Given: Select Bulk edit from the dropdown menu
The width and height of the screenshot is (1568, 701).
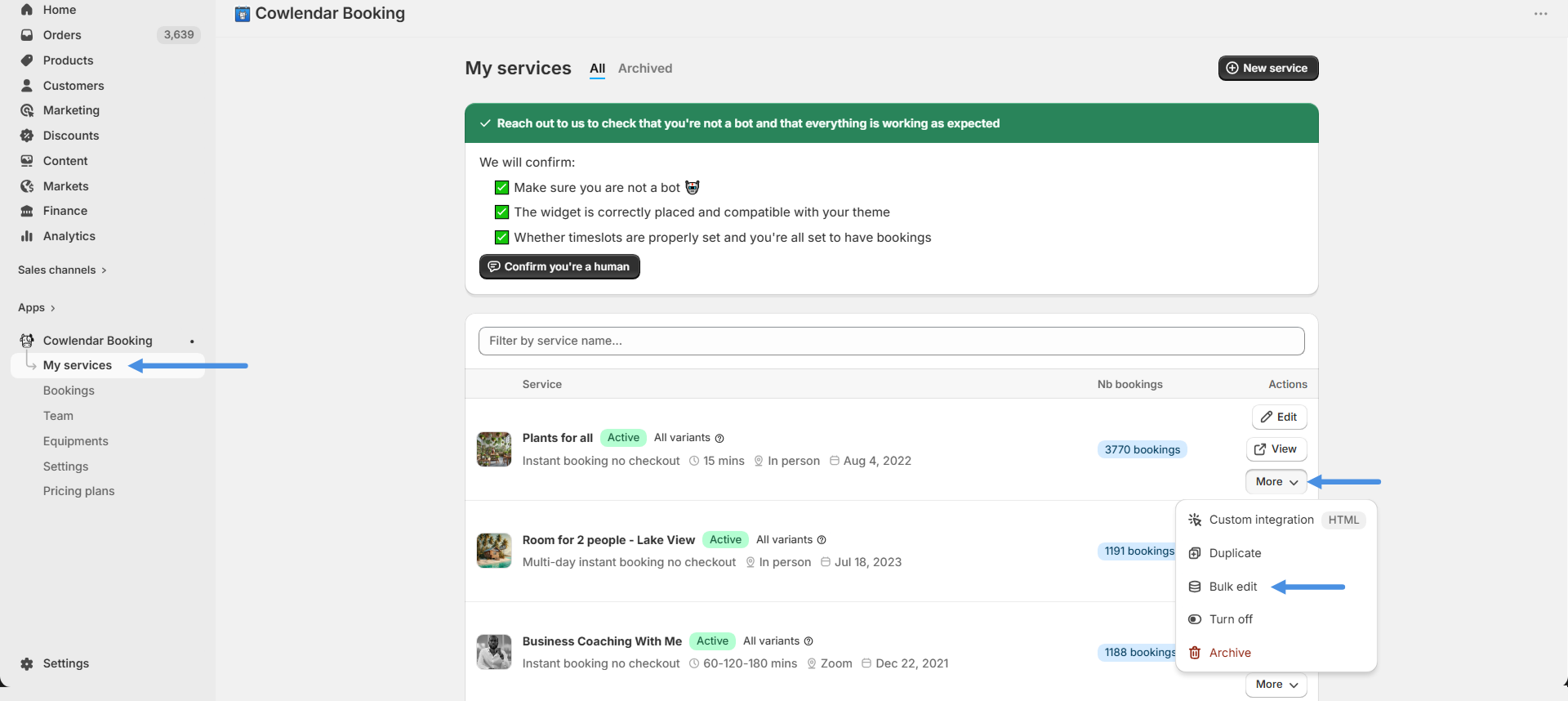Looking at the screenshot, I should 1232,587.
